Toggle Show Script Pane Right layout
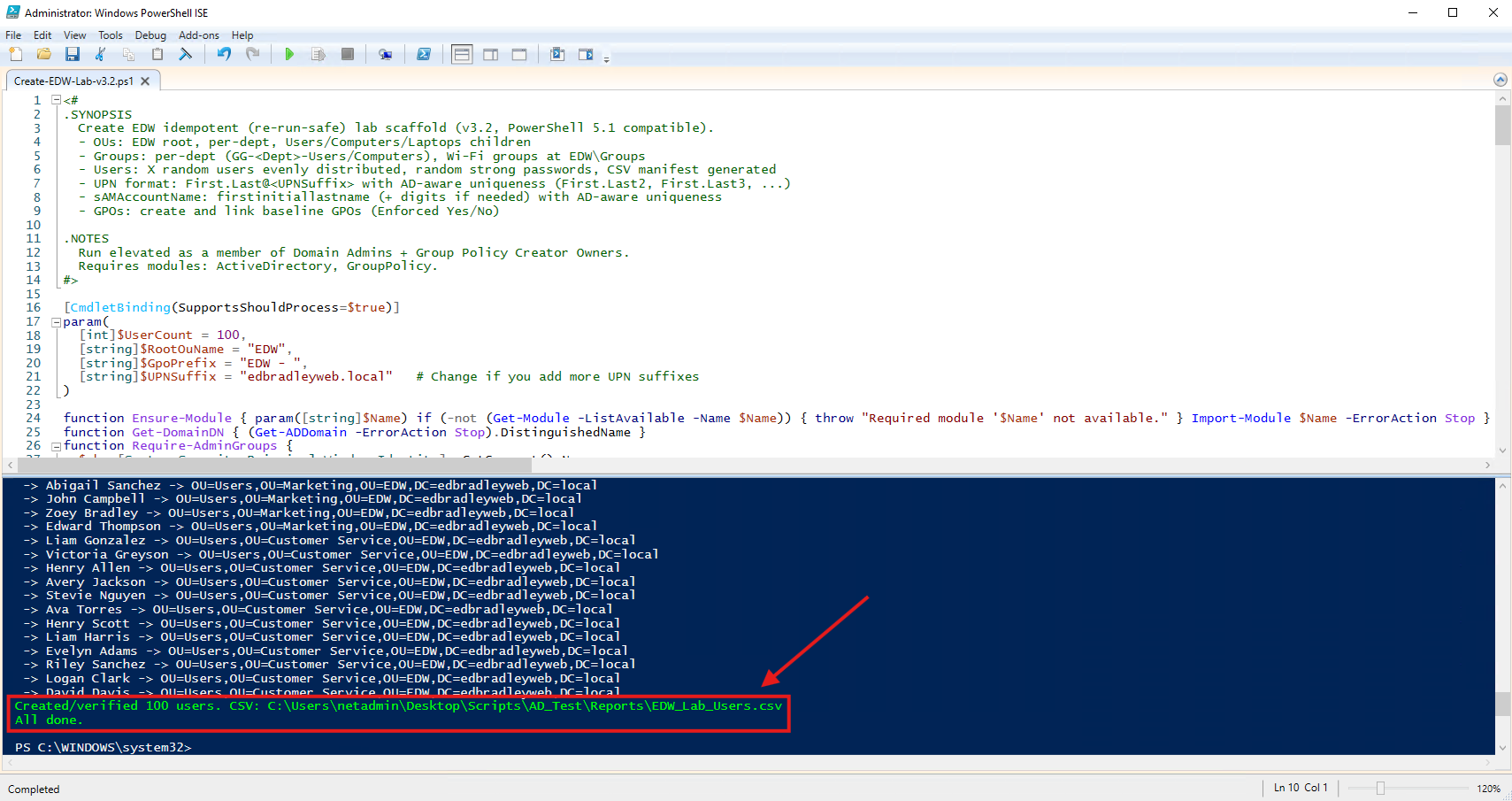 tap(490, 54)
